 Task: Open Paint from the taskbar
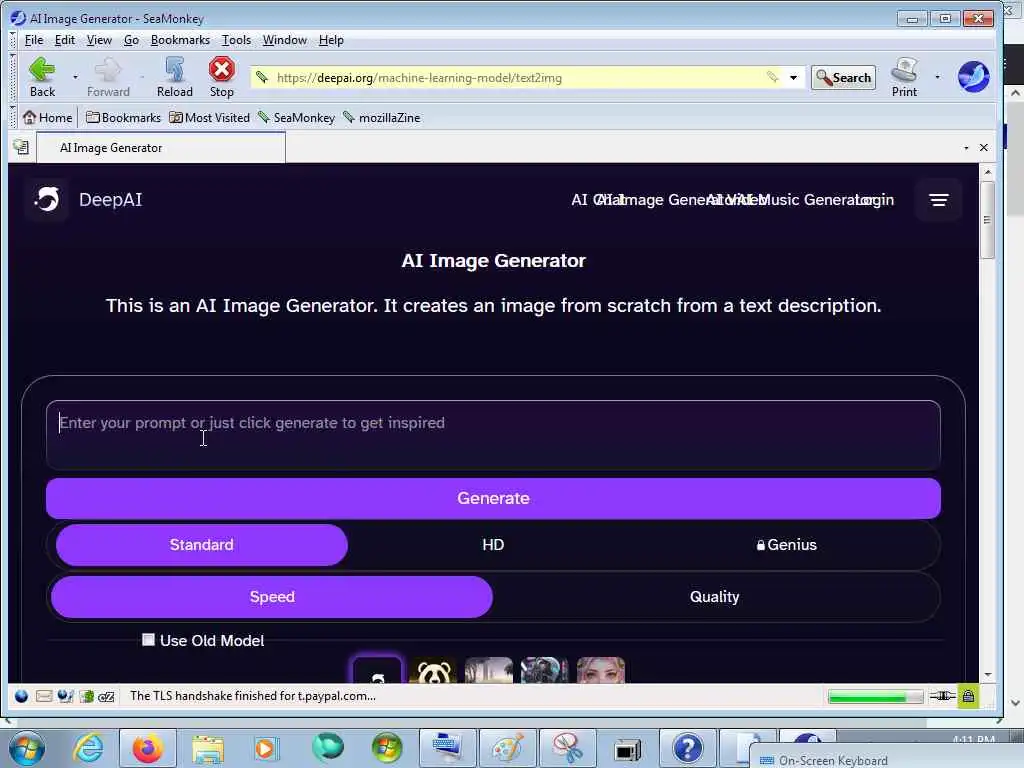pos(507,748)
